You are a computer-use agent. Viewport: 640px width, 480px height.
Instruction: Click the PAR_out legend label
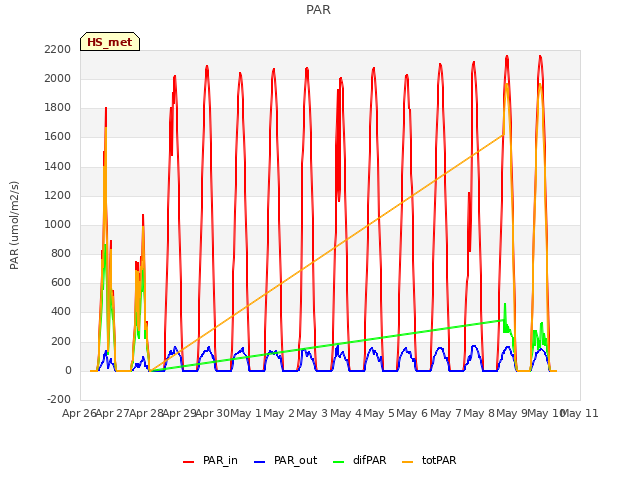click(296, 460)
